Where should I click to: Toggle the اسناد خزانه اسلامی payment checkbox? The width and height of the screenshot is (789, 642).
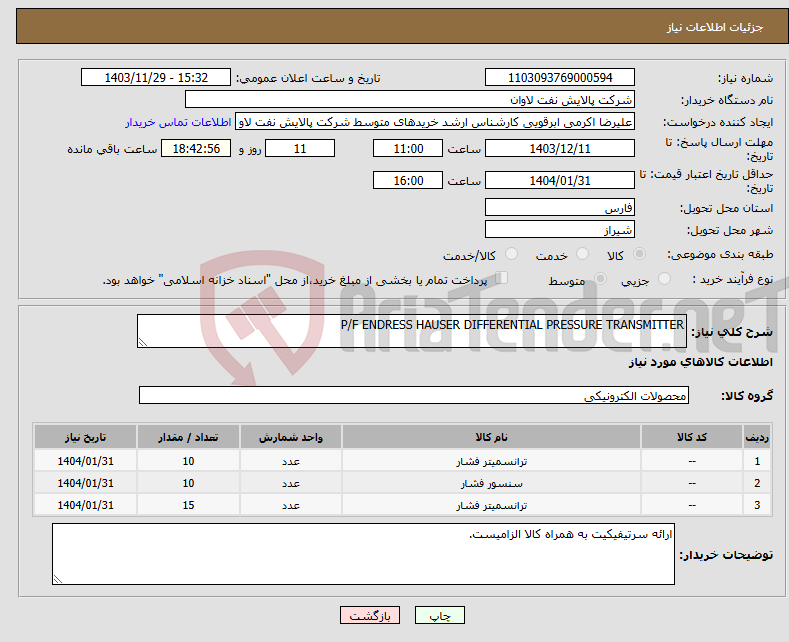[x=502, y=278]
